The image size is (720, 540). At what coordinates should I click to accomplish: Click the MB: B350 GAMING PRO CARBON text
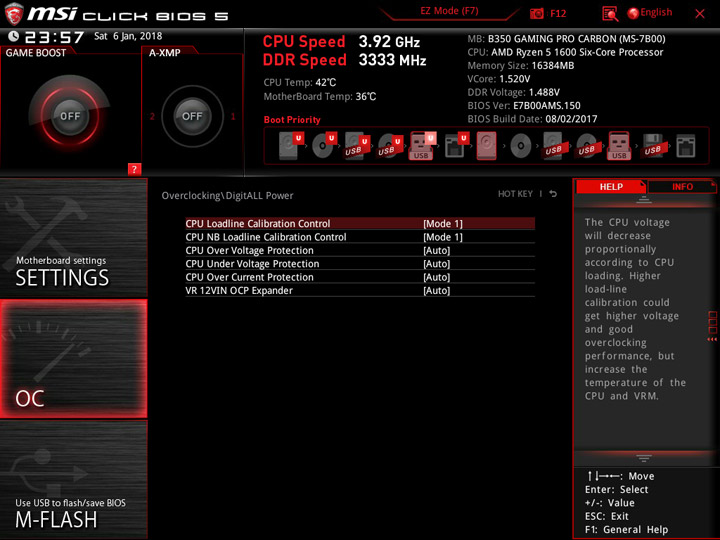pos(566,39)
